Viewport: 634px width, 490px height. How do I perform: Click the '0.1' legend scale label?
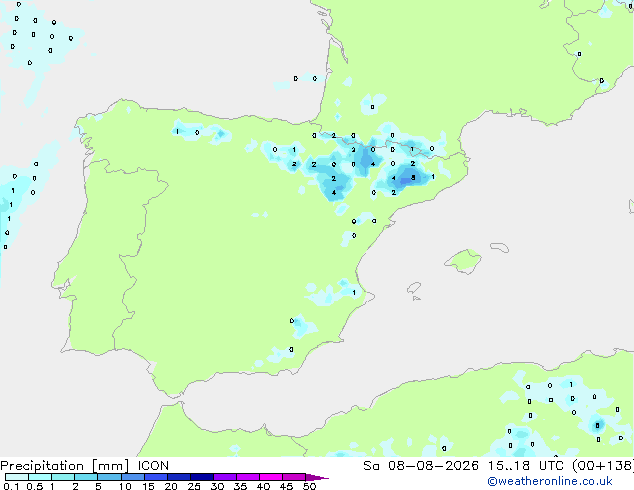point(11,486)
